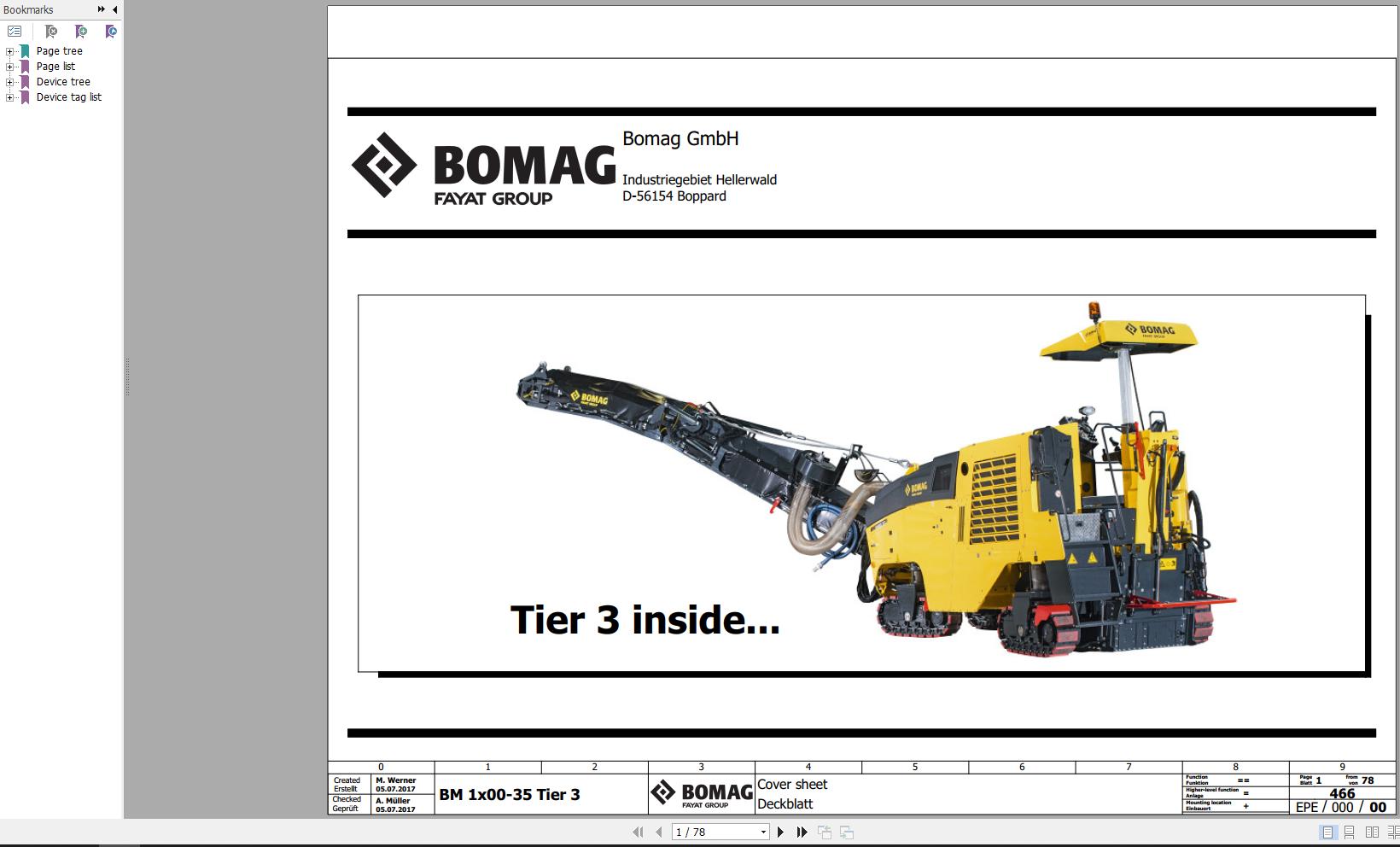Select single page view layout
1400x847 pixels.
1327,832
